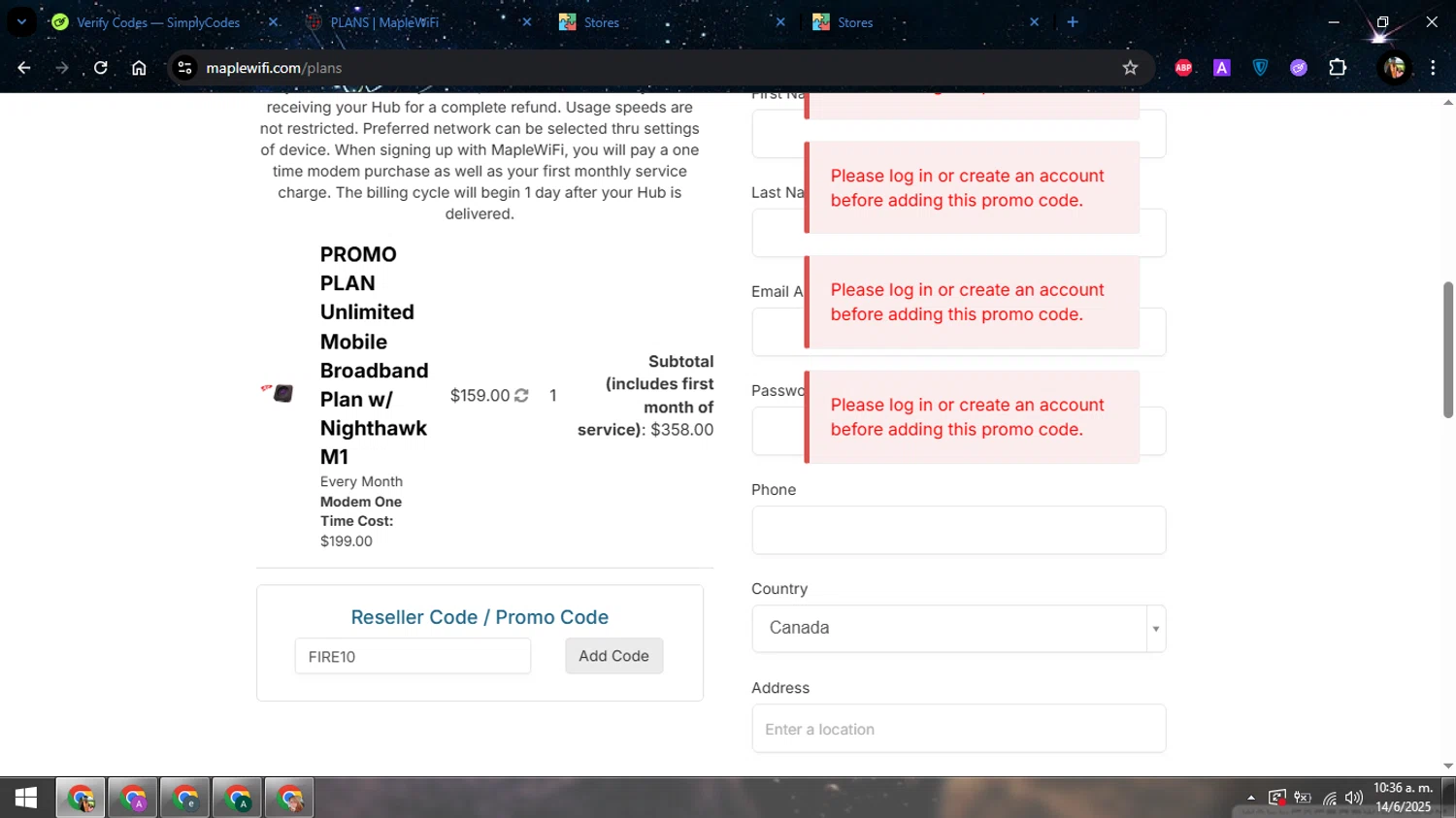Click the address bar URL
The width and height of the screenshot is (1456, 818).
point(274,68)
